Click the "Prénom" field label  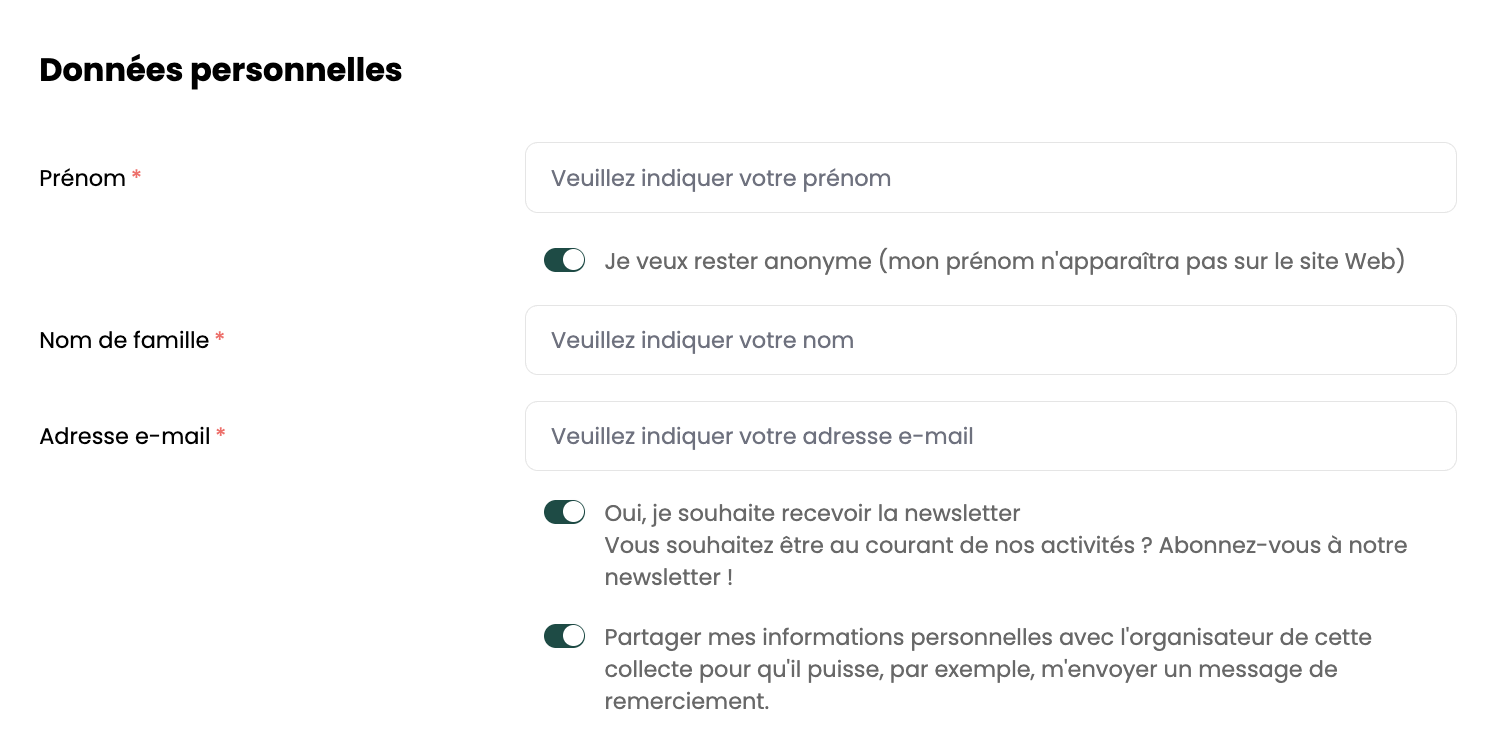point(82,178)
